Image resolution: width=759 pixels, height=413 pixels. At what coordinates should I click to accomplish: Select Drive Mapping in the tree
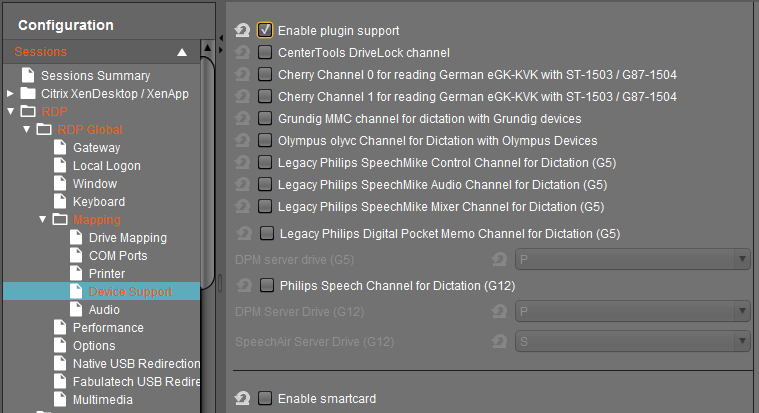(x=127, y=238)
